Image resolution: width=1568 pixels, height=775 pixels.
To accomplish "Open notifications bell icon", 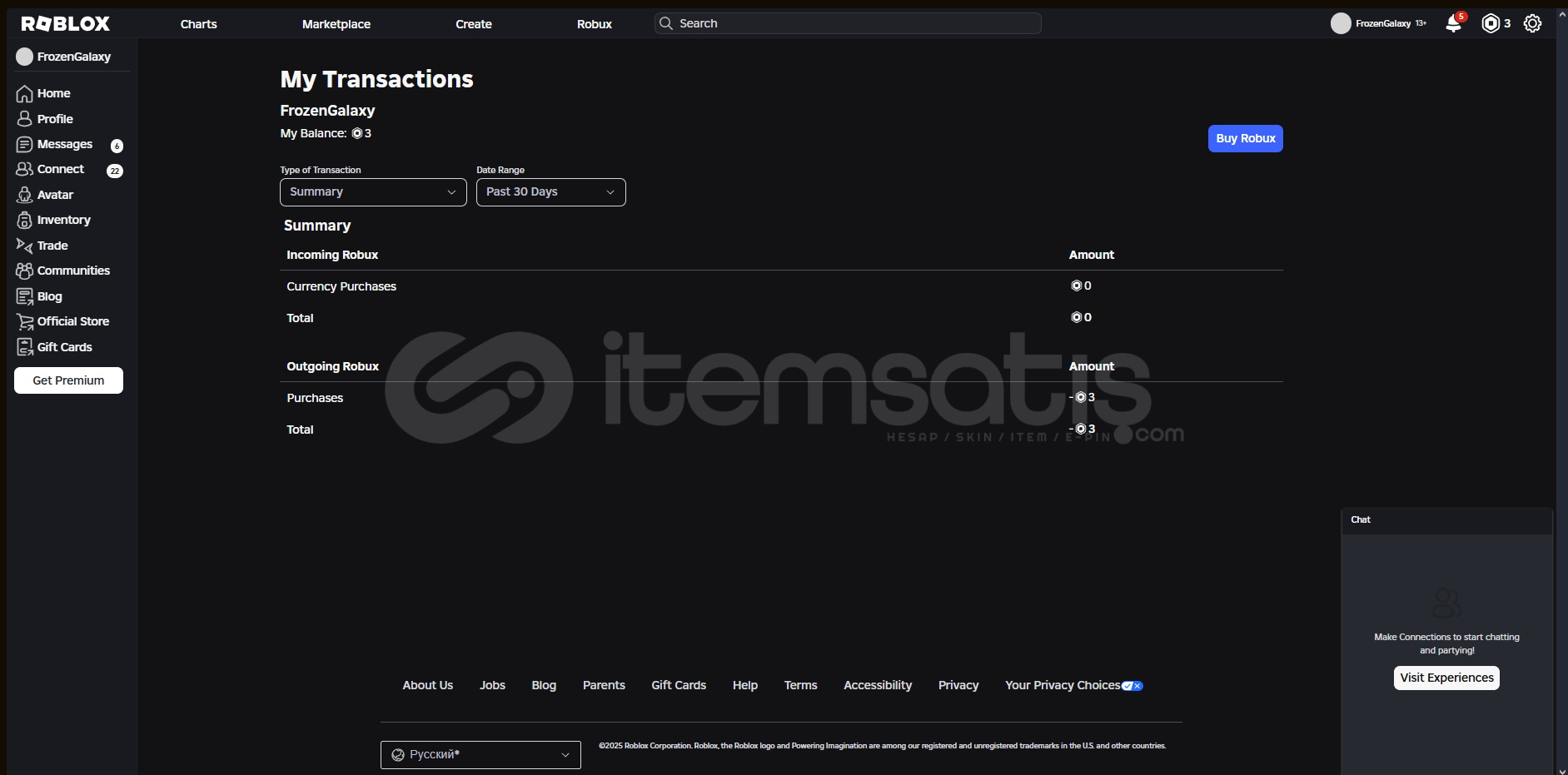I will pos(1454,23).
